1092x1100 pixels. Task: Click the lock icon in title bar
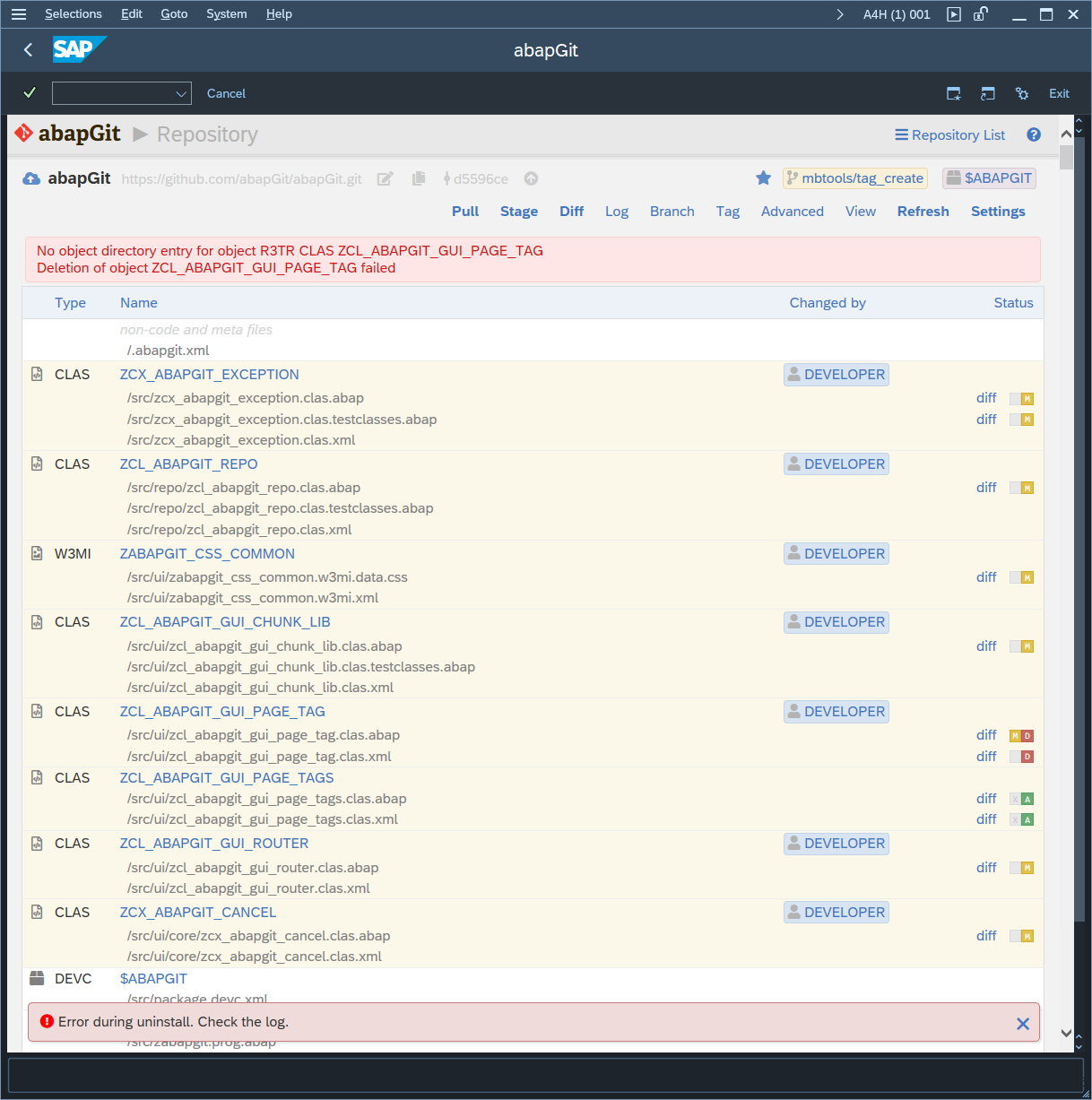coord(981,14)
